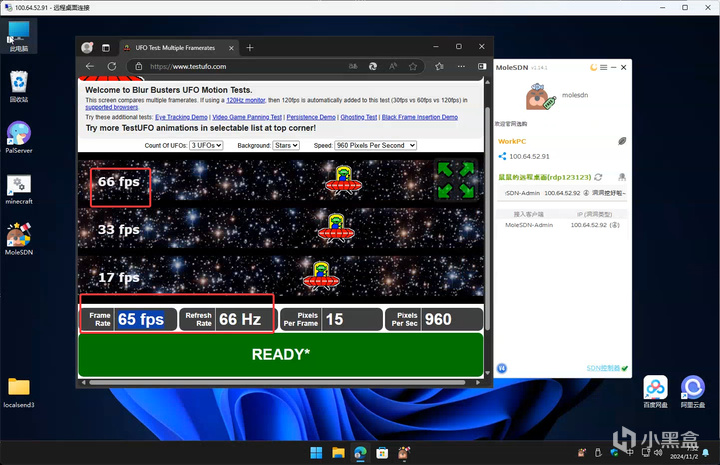Switch to Edge in the taskbar
The width and height of the screenshot is (720, 465).
360,453
